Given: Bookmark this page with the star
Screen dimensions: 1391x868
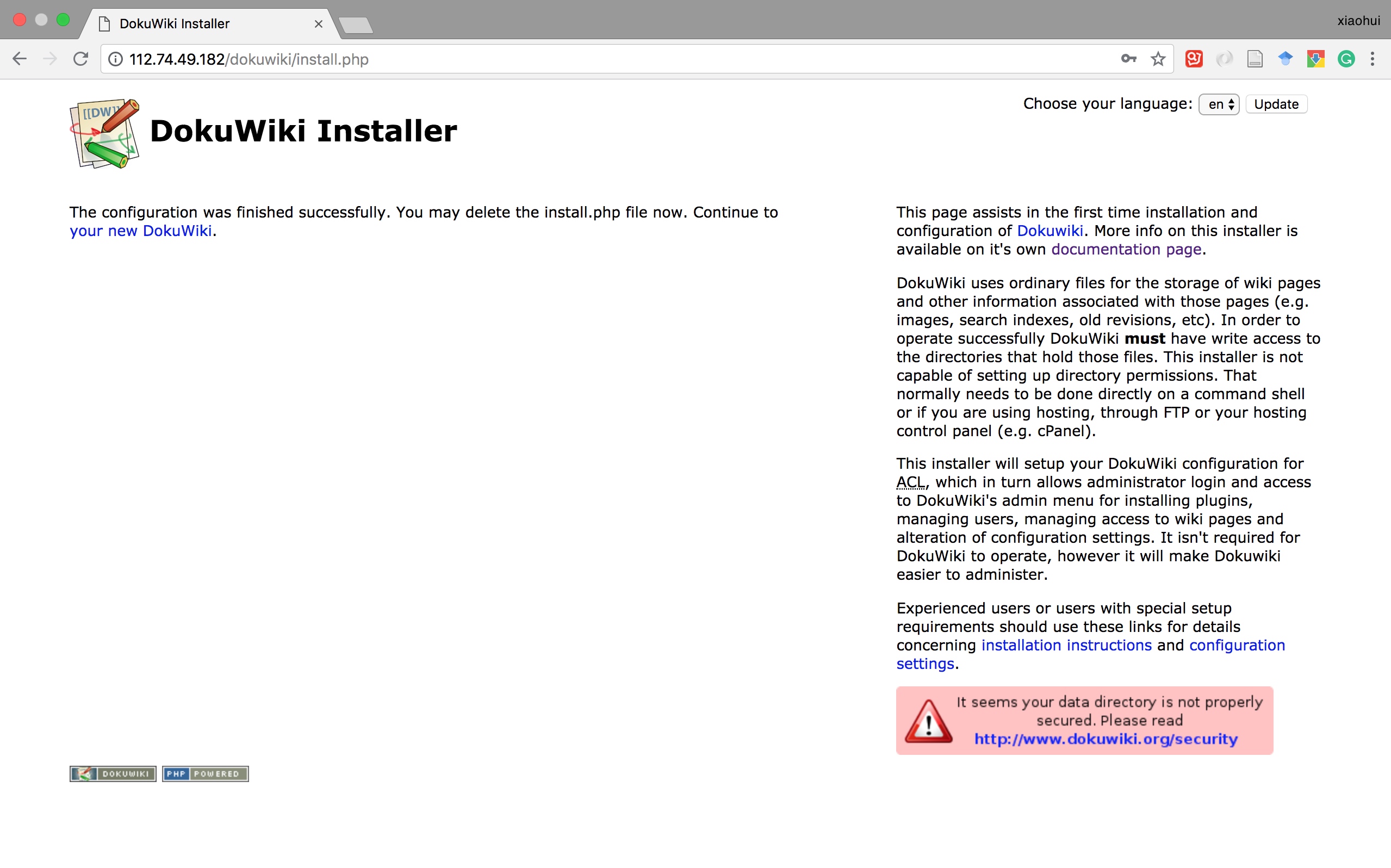Looking at the screenshot, I should pyautogui.click(x=1158, y=59).
